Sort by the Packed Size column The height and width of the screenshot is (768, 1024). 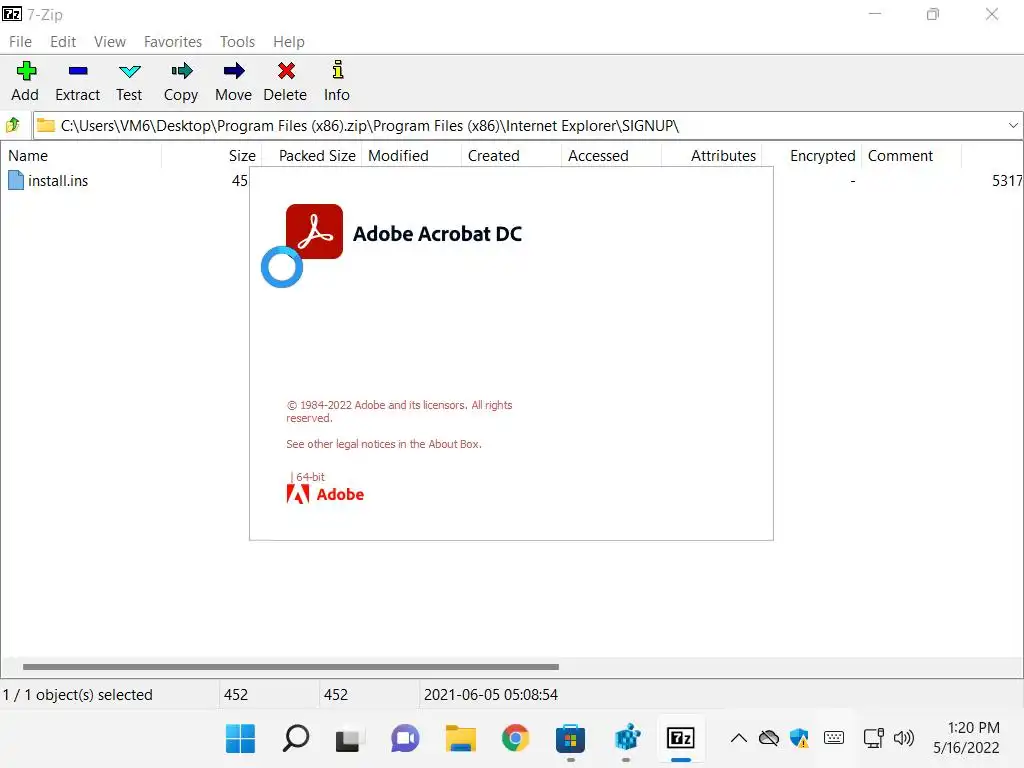(312, 155)
